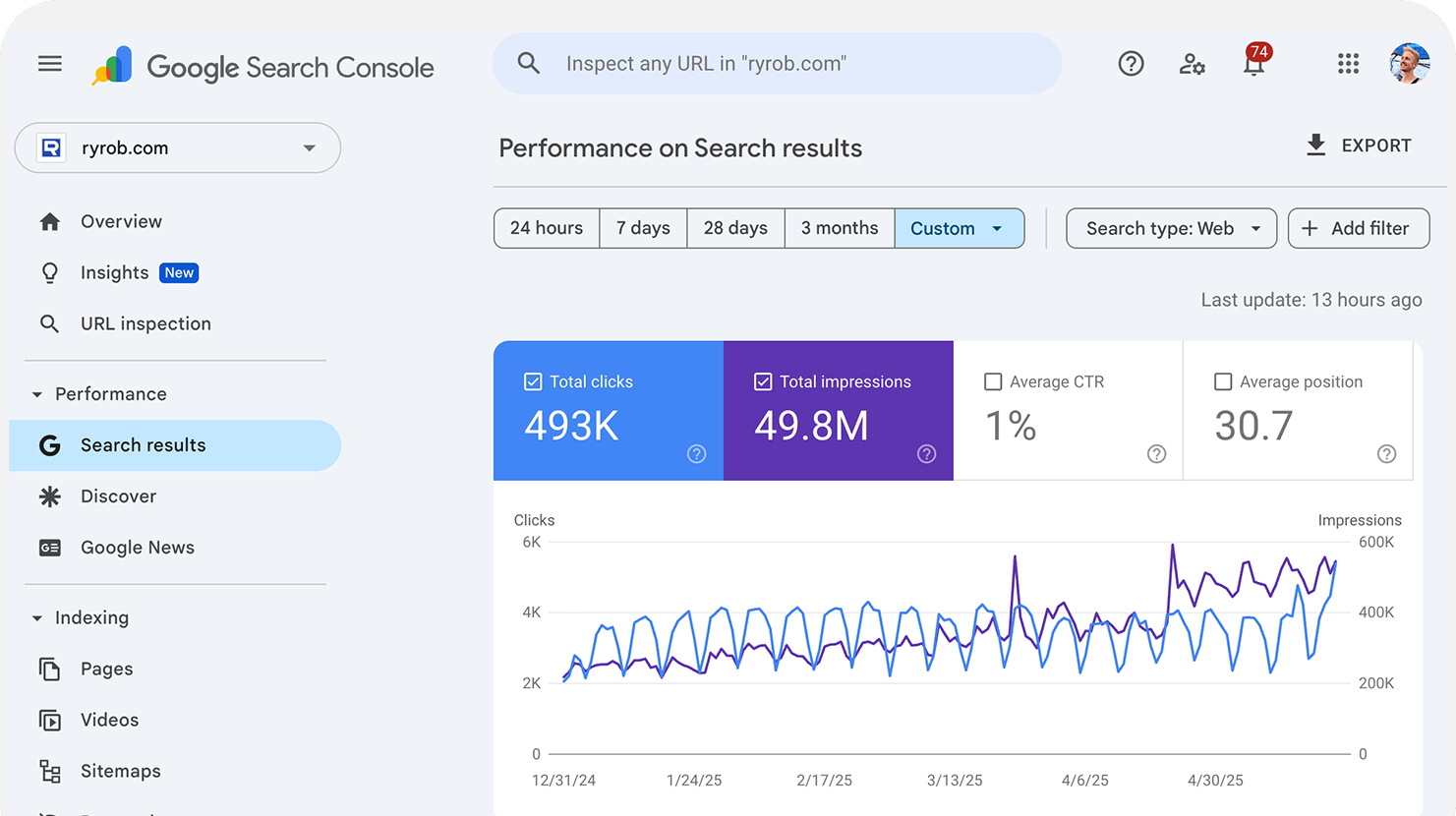Enable the Average position checkbox

(x=1223, y=381)
